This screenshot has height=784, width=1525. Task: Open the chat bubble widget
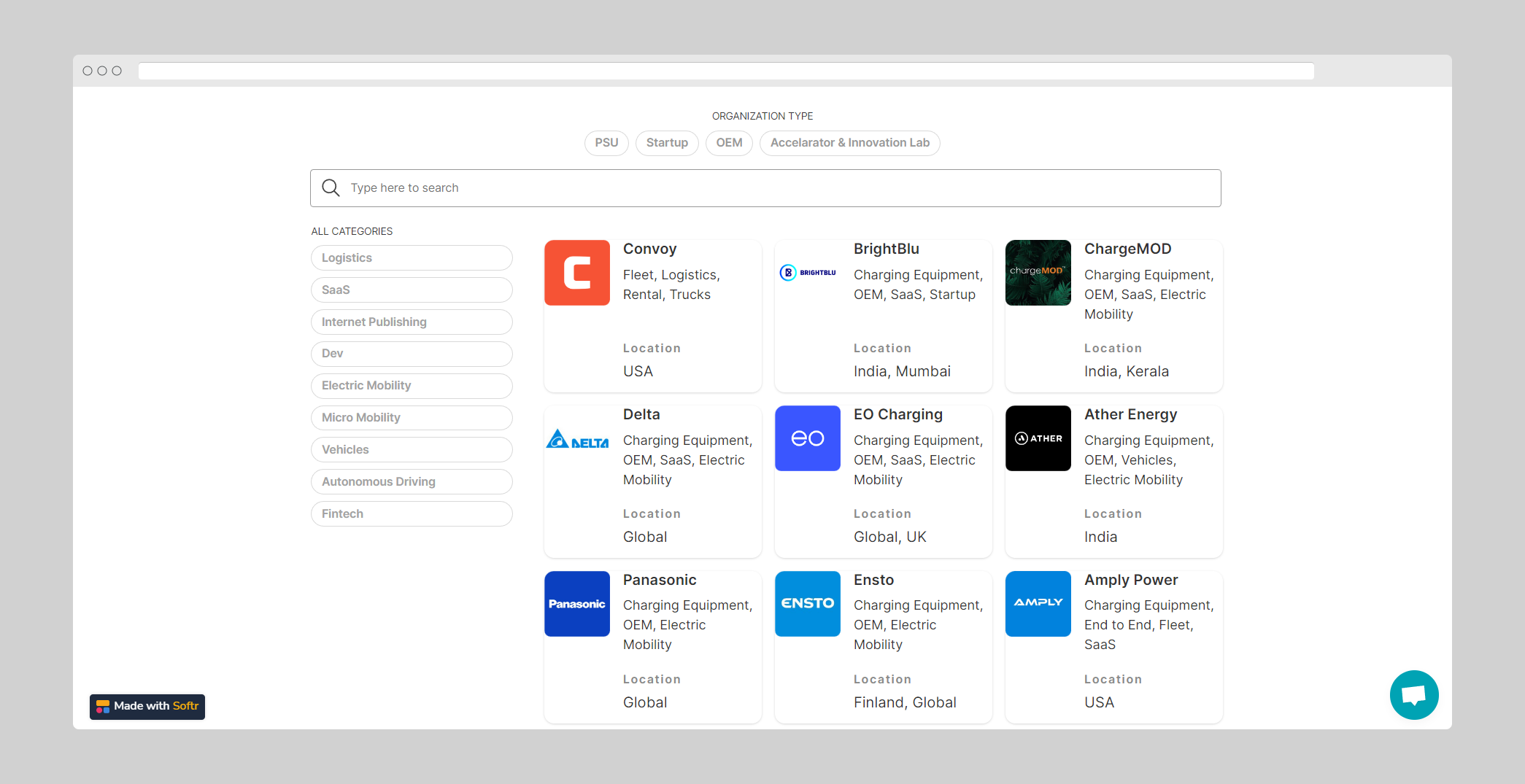point(1413,695)
